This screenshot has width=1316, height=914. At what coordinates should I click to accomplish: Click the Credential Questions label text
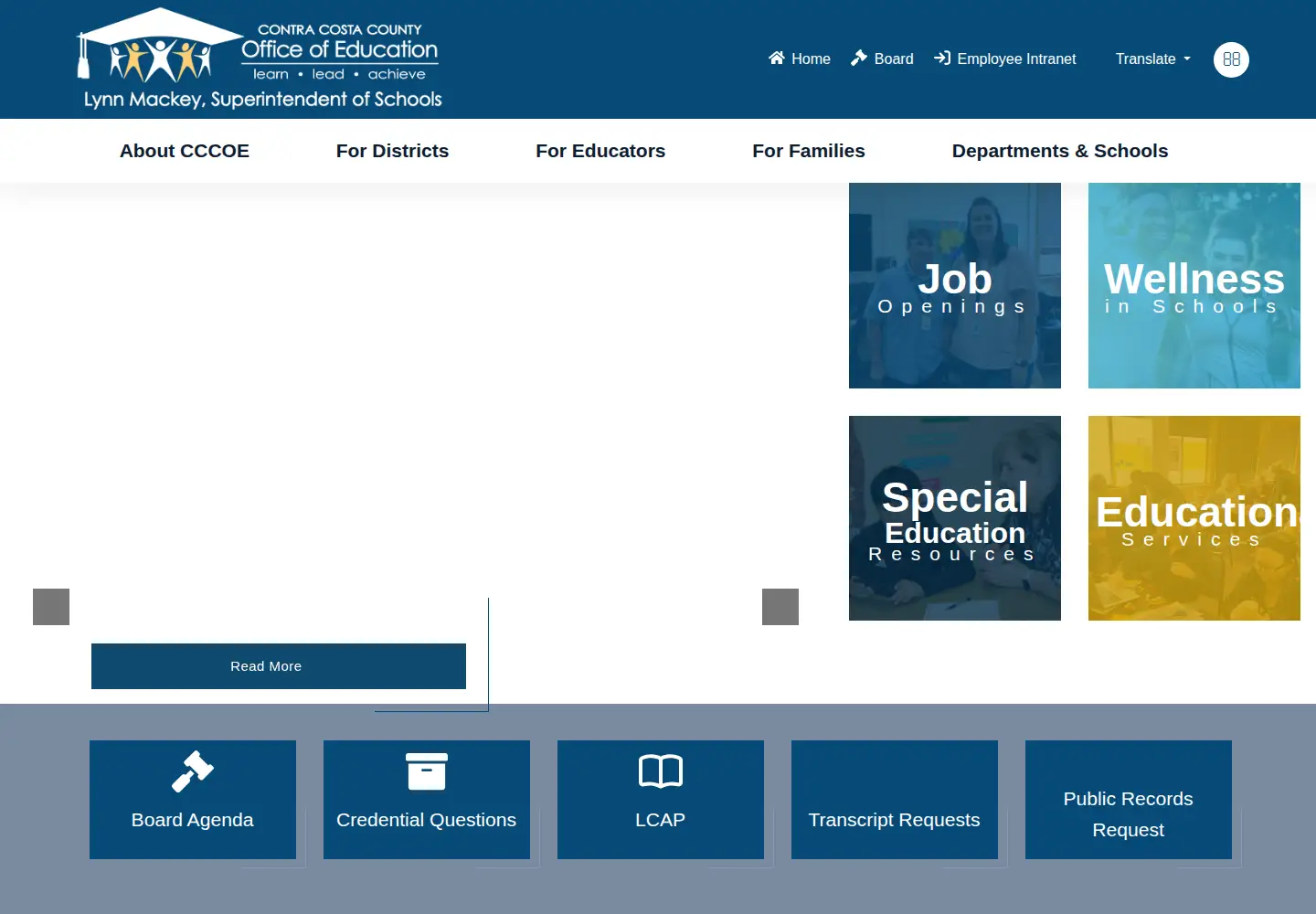pyautogui.click(x=427, y=820)
